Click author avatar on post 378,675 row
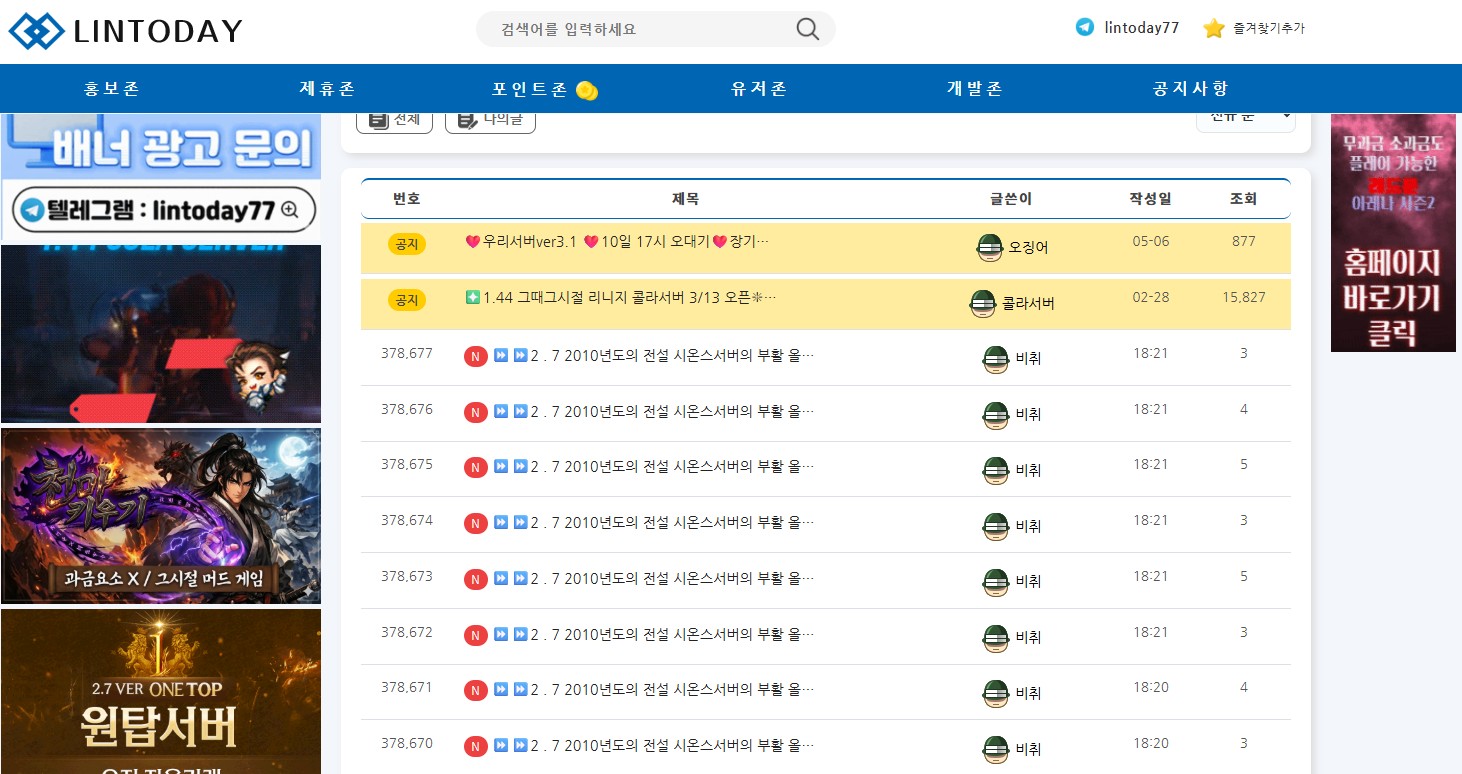The height and width of the screenshot is (774, 1462). click(x=995, y=470)
